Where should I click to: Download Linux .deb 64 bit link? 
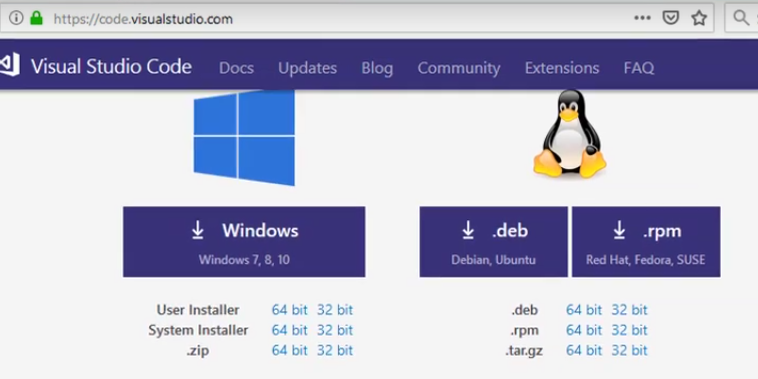[584, 310]
